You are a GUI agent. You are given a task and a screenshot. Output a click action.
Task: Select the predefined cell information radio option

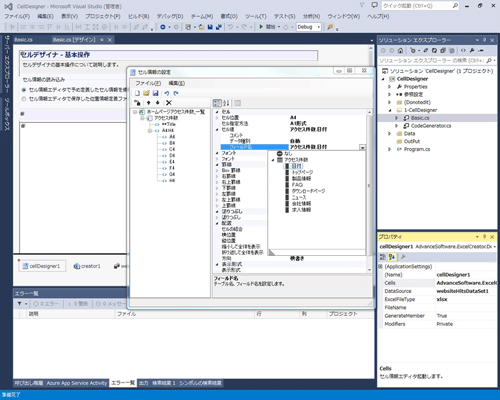point(24,90)
